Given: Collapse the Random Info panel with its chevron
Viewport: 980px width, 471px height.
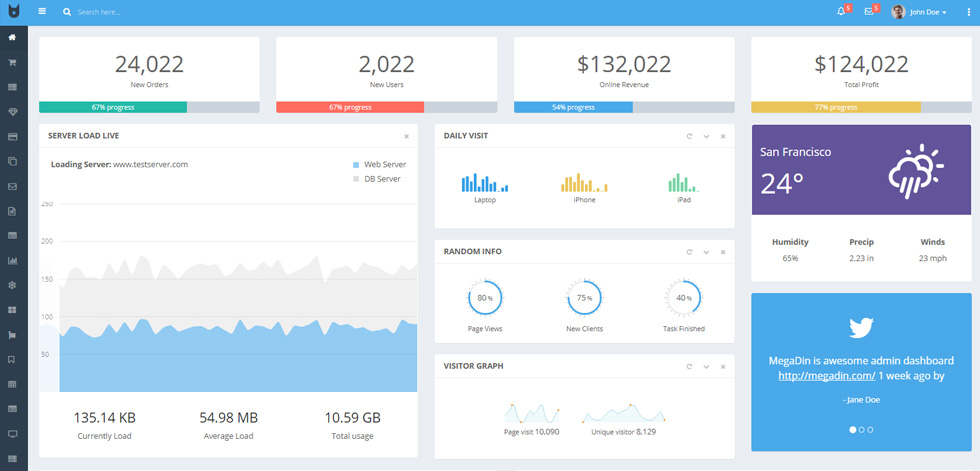Looking at the screenshot, I should [x=706, y=252].
